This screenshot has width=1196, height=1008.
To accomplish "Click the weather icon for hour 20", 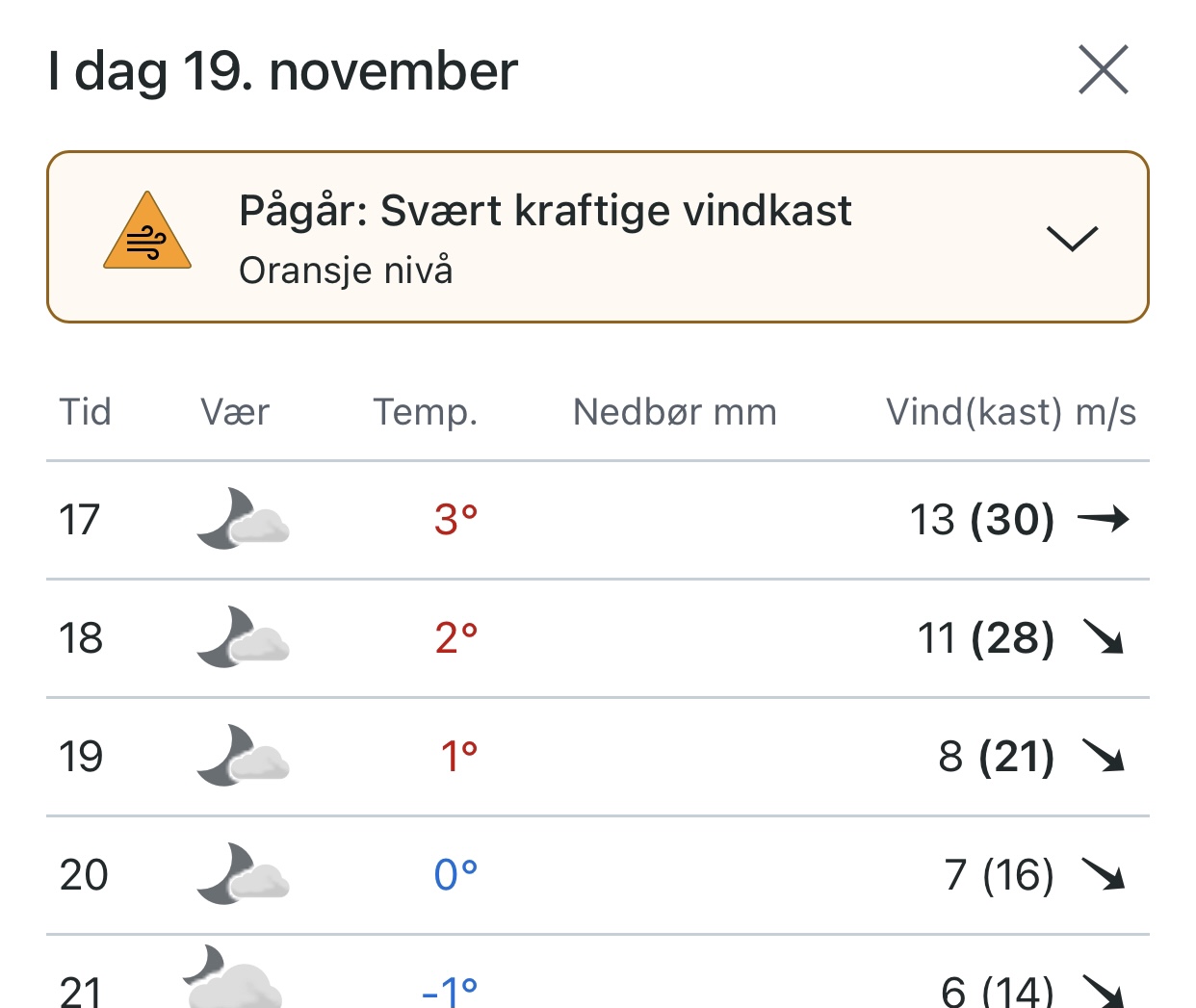I will pyautogui.click(x=243, y=874).
